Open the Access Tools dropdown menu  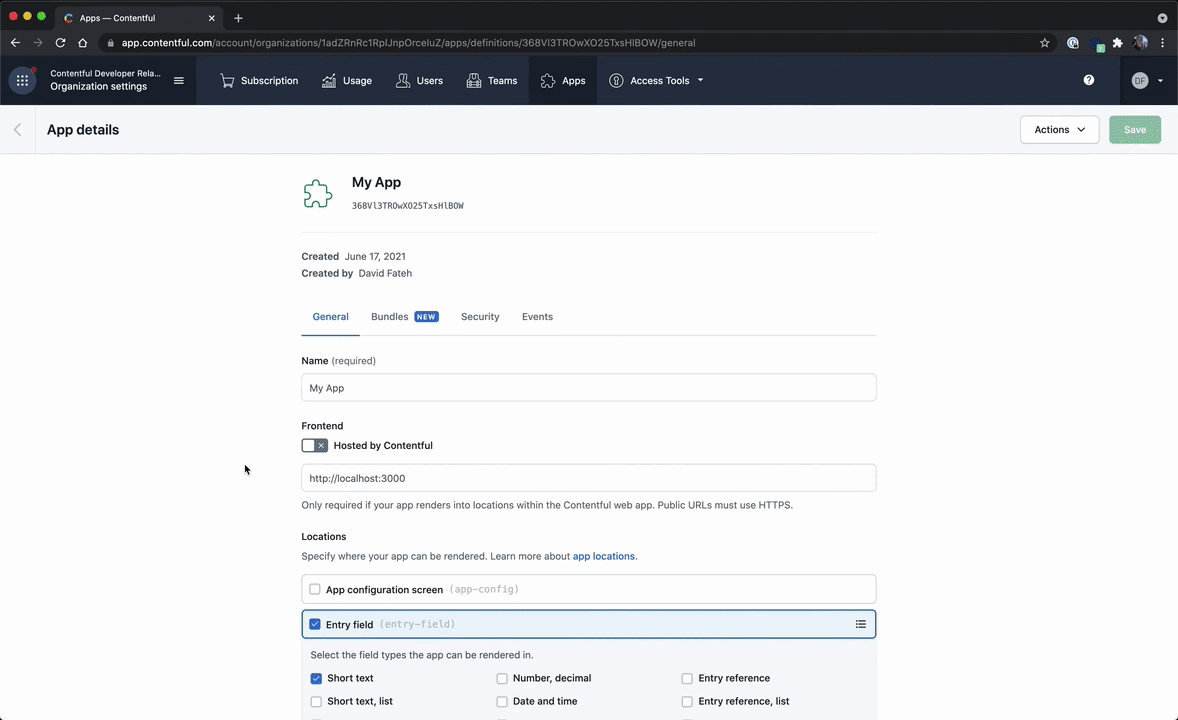[657, 80]
